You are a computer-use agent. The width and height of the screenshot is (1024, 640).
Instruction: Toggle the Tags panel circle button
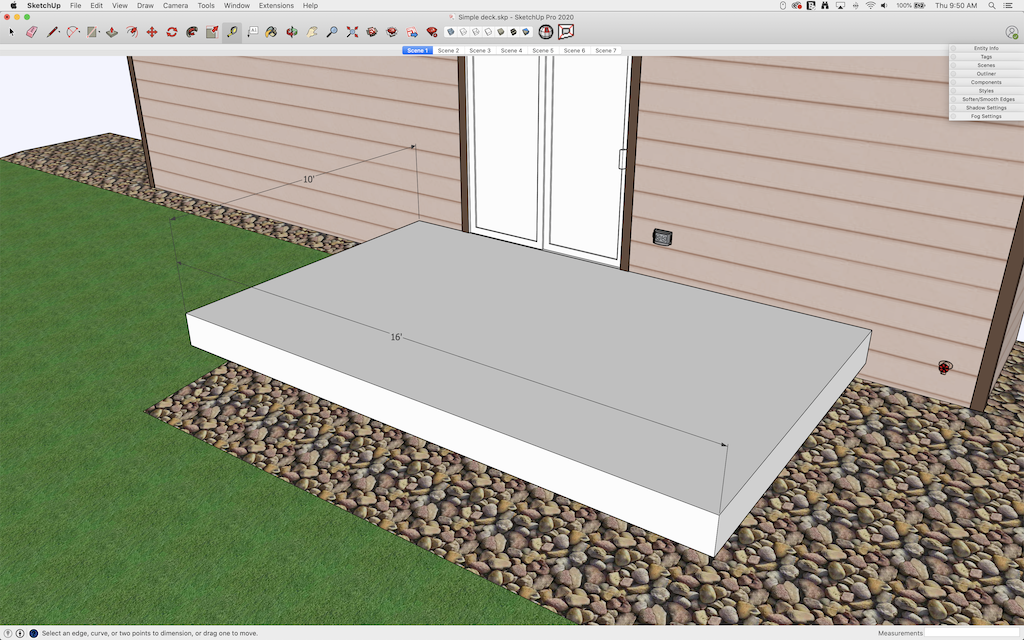(954, 57)
